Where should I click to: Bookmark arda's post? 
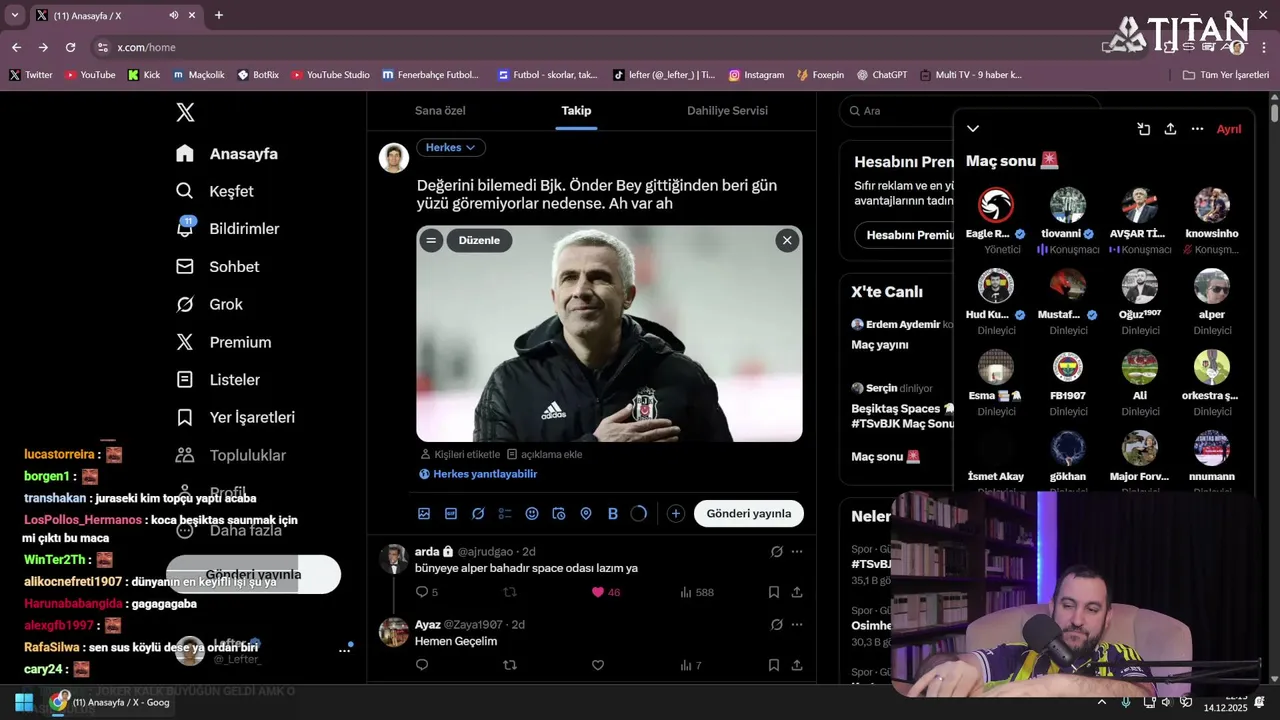point(774,592)
